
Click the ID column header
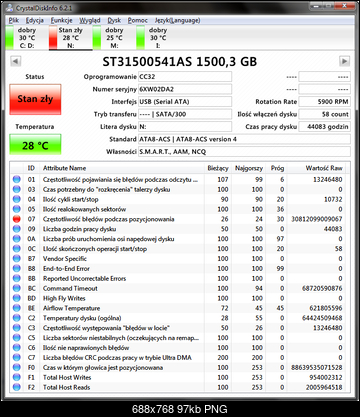click(31, 168)
